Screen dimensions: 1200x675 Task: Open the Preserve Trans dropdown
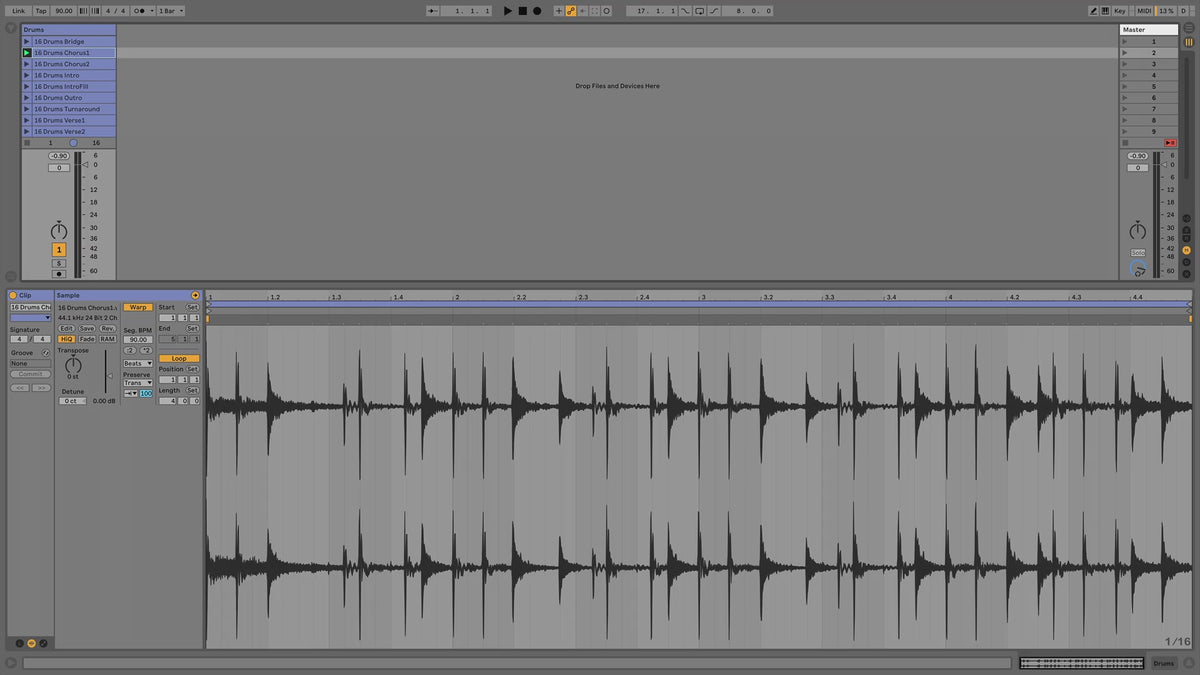(x=137, y=383)
